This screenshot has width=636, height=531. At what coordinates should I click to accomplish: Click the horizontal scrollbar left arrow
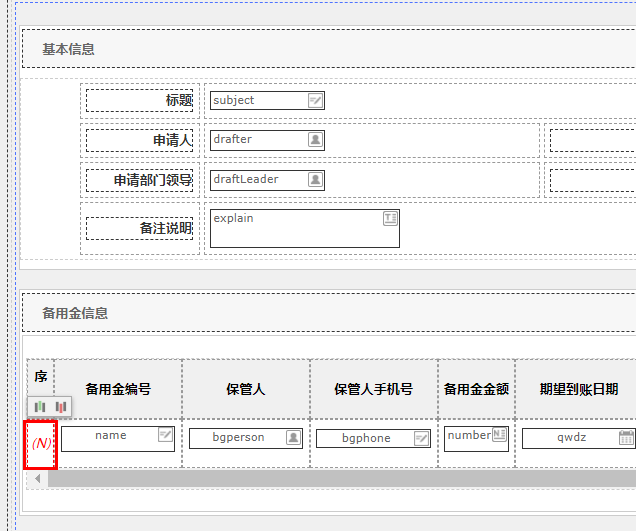pos(38,479)
